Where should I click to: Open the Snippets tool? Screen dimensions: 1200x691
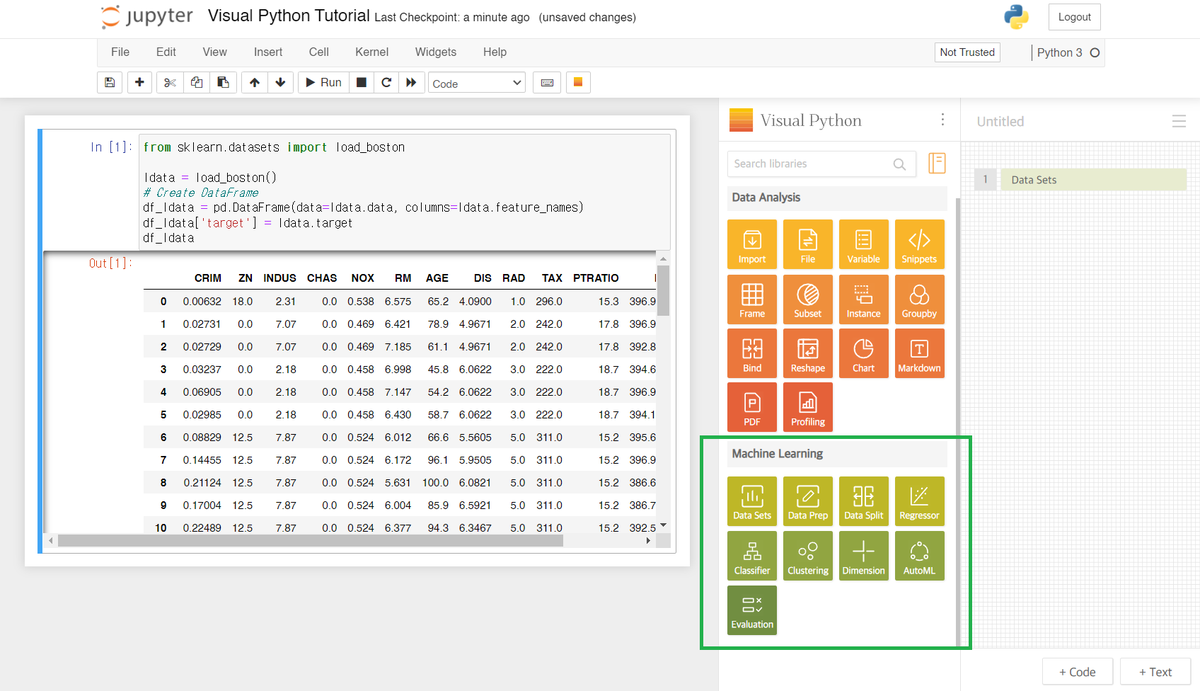coord(919,244)
